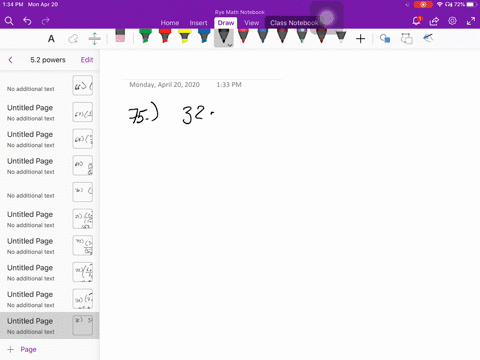Choose the light gray pencil tip
Screen dimensions: 480x360
pos(341,37)
